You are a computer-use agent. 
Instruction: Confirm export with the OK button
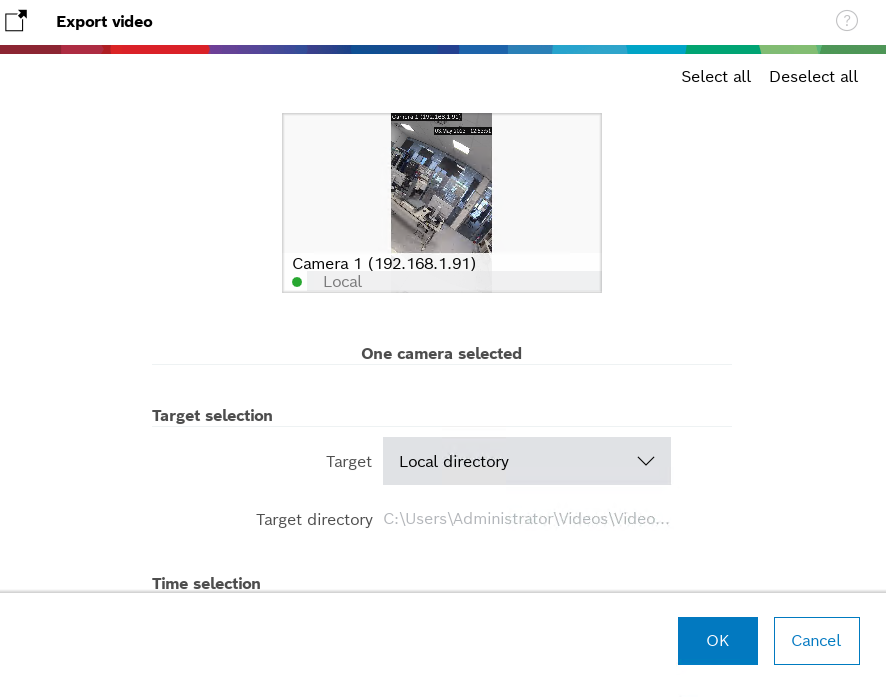[x=717, y=641]
